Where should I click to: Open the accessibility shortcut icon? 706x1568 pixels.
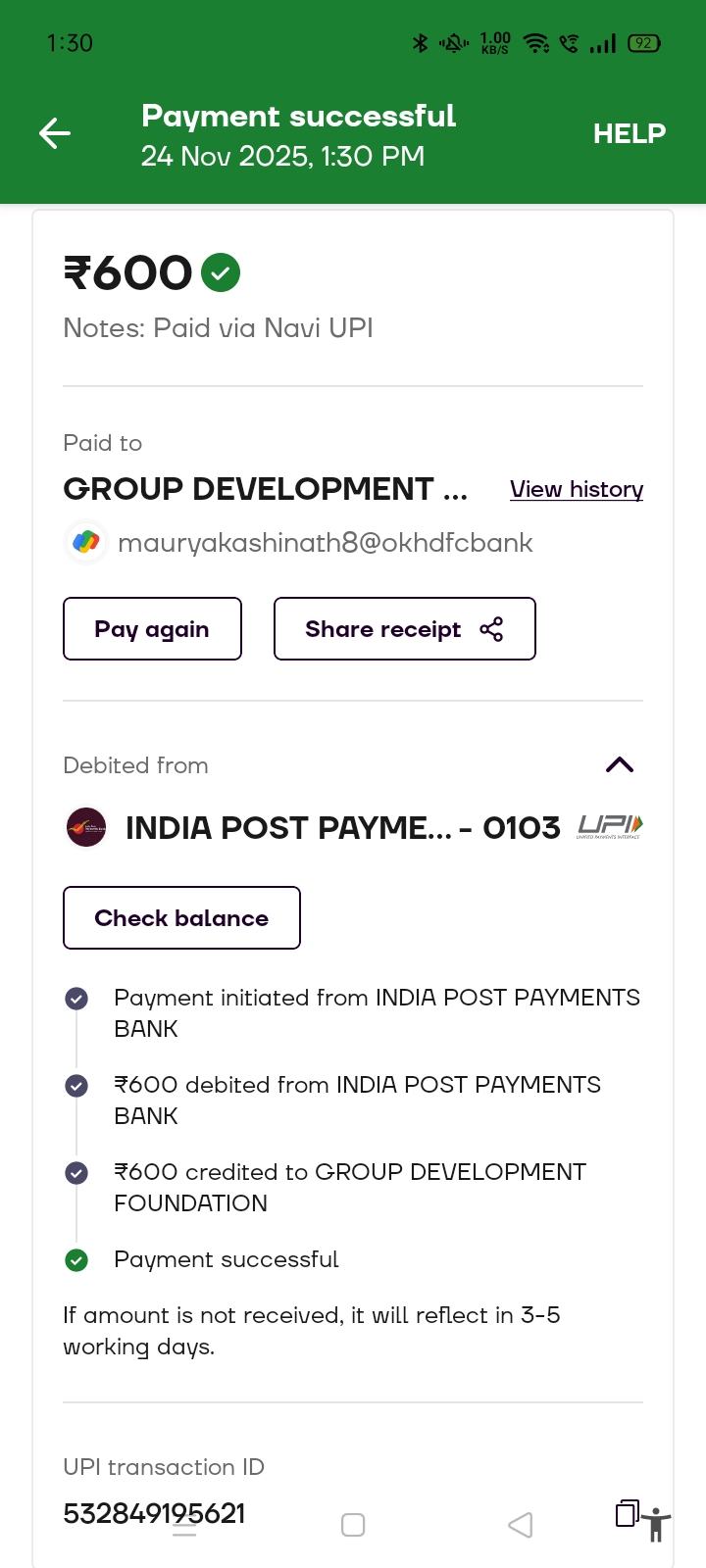point(657,1526)
